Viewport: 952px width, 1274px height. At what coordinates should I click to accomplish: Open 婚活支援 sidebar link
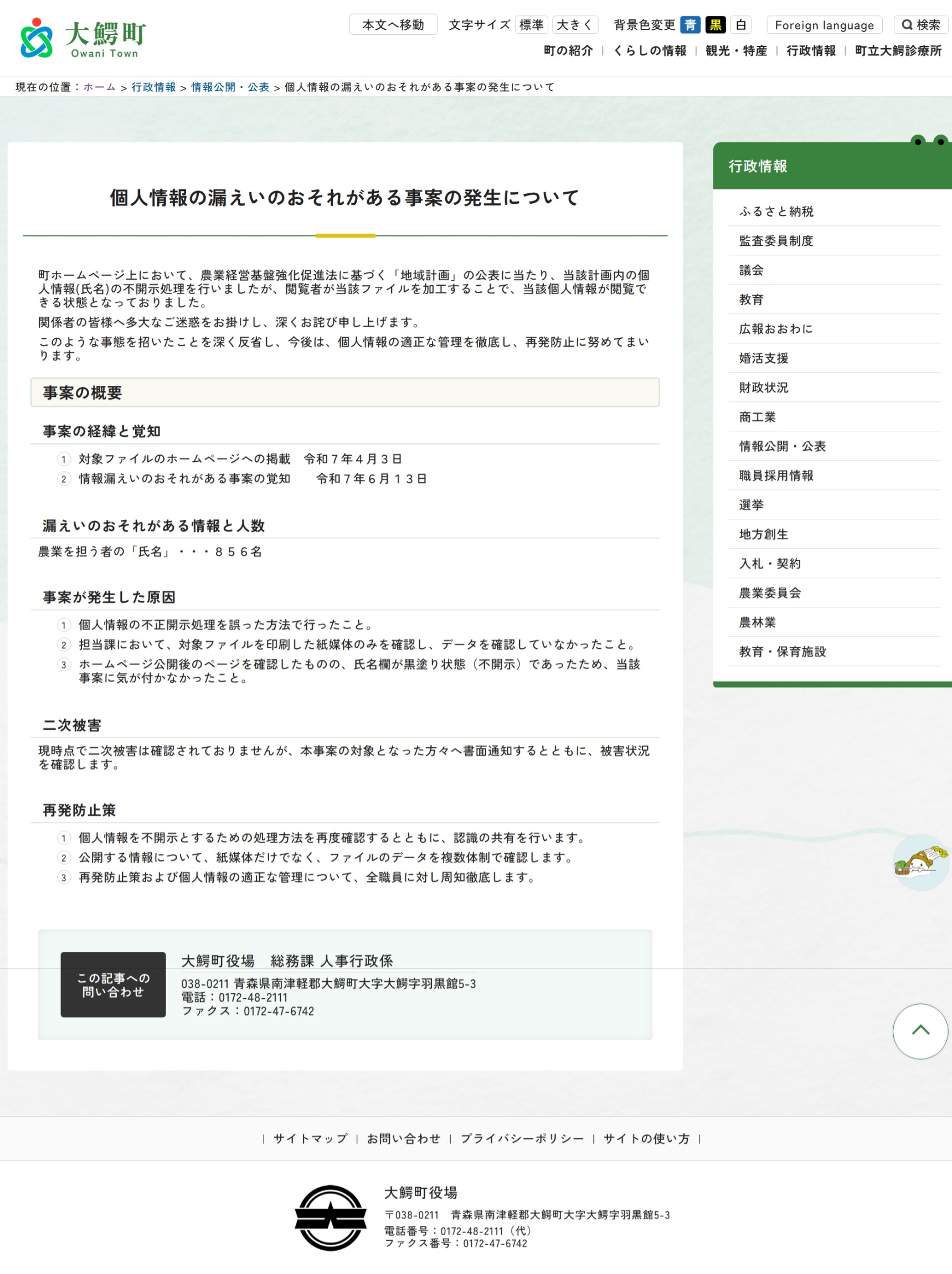click(834, 358)
